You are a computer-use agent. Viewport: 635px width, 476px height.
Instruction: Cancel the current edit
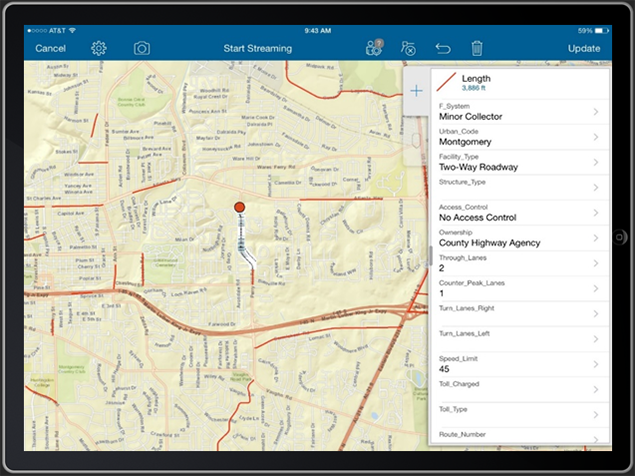pyautogui.click(x=50, y=49)
